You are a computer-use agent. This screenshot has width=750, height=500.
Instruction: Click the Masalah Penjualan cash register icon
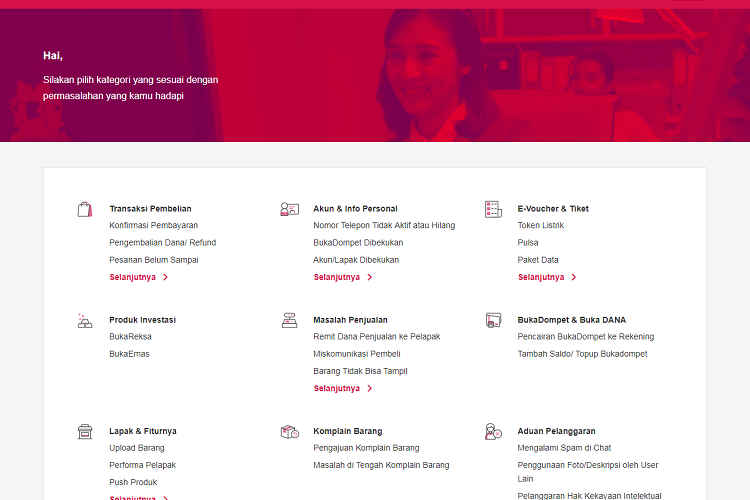click(x=289, y=320)
